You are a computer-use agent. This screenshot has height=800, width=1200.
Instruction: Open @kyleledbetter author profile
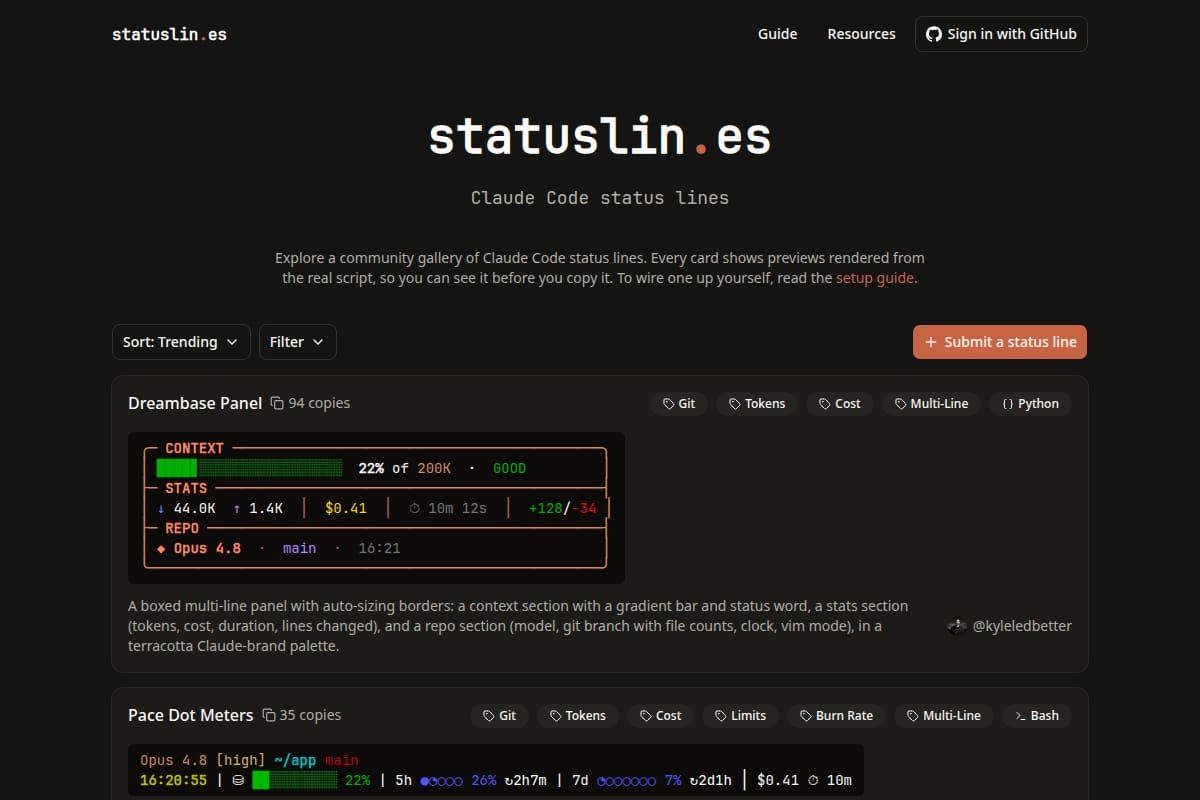1022,626
